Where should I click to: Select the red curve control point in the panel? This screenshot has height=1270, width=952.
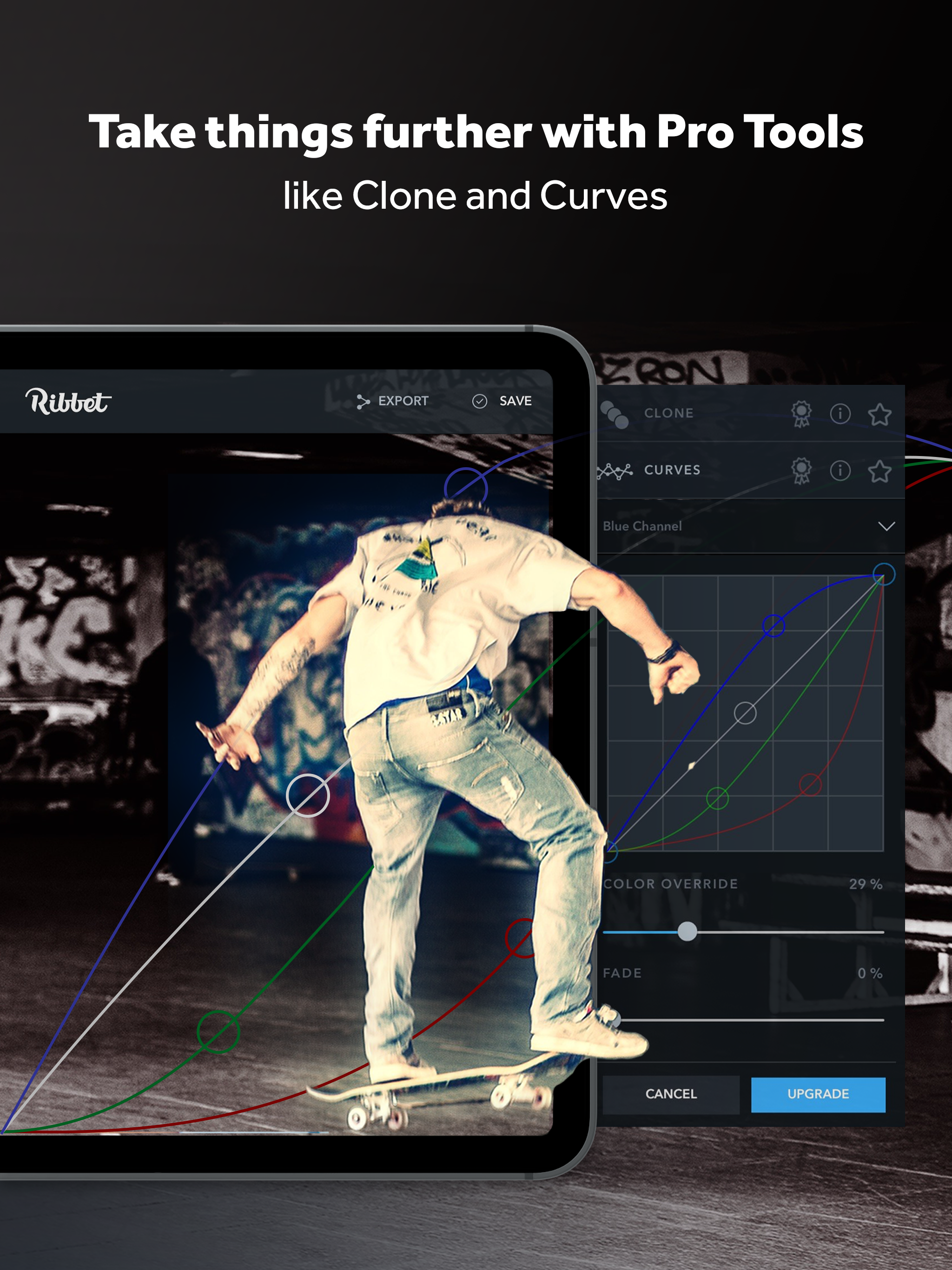click(x=810, y=785)
